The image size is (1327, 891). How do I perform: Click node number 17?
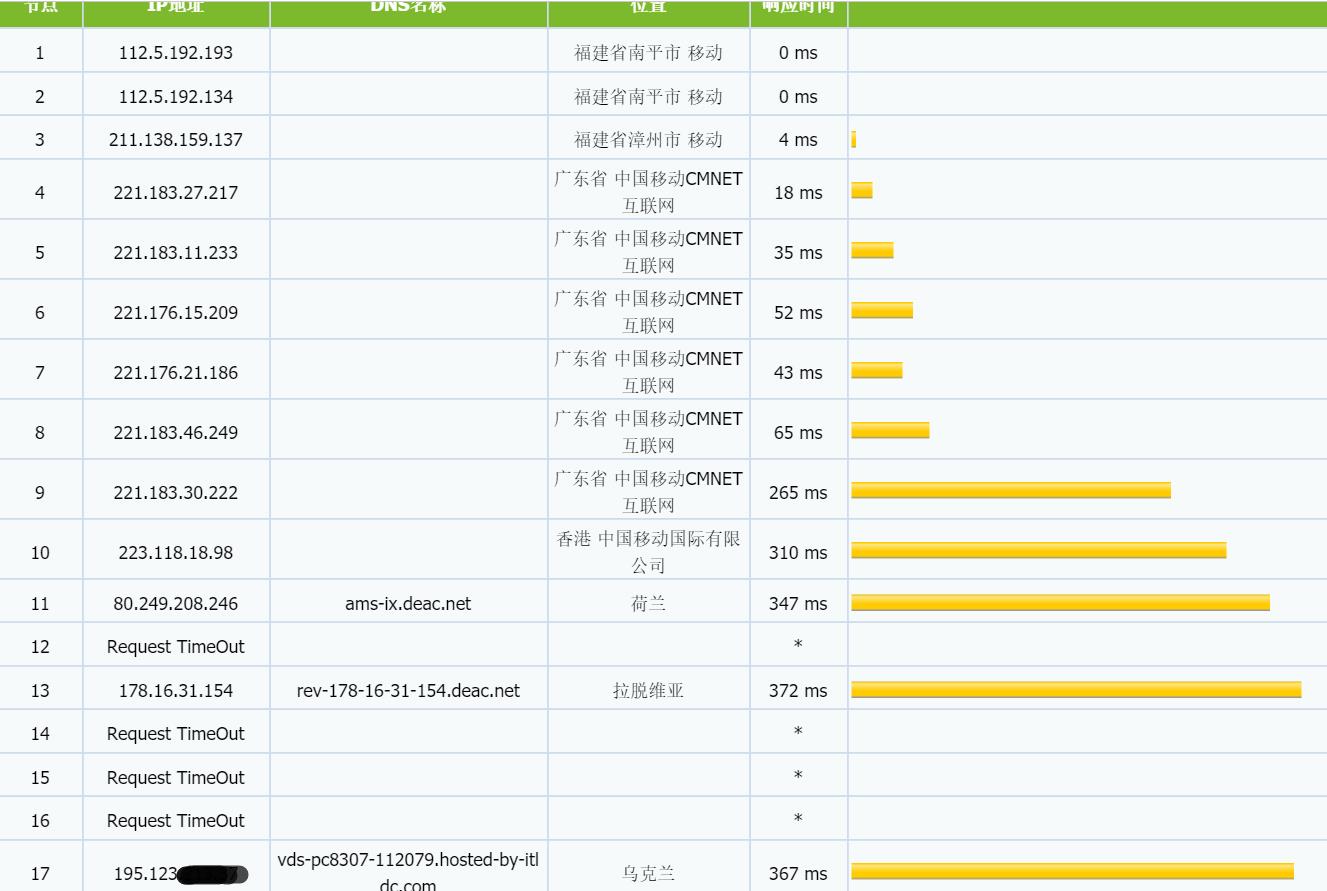click(40, 874)
